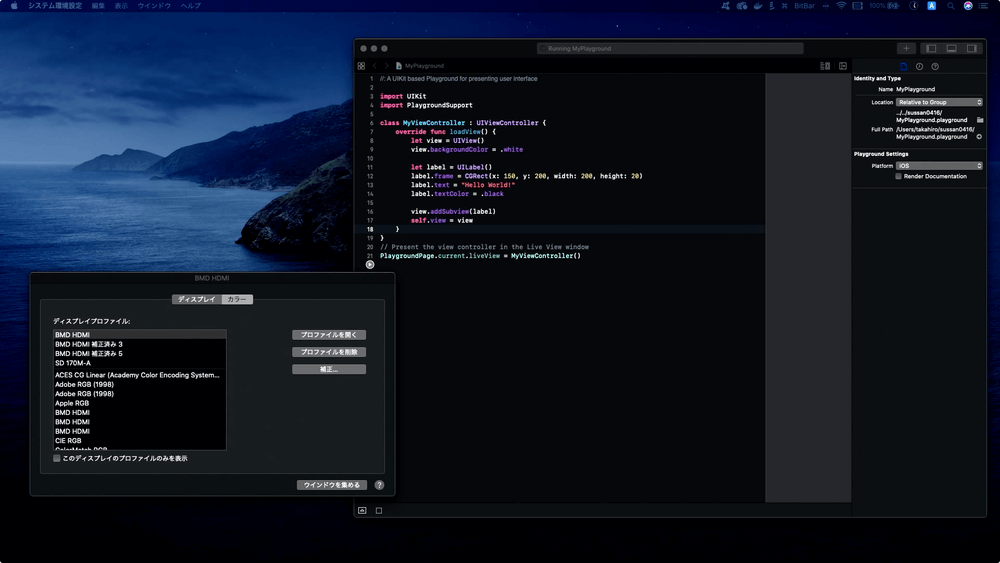The width and height of the screenshot is (1000, 563).
Task: Stop playground using bottom square icon
Action: pyautogui.click(x=379, y=510)
